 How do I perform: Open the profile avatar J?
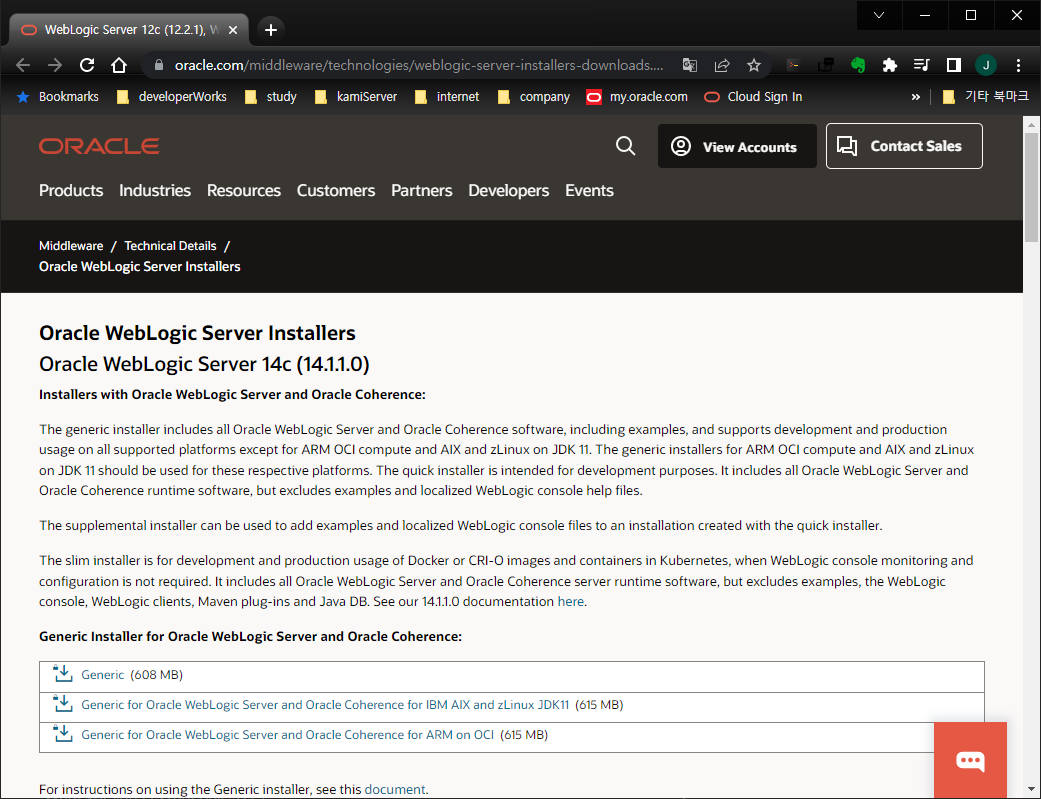(x=986, y=65)
